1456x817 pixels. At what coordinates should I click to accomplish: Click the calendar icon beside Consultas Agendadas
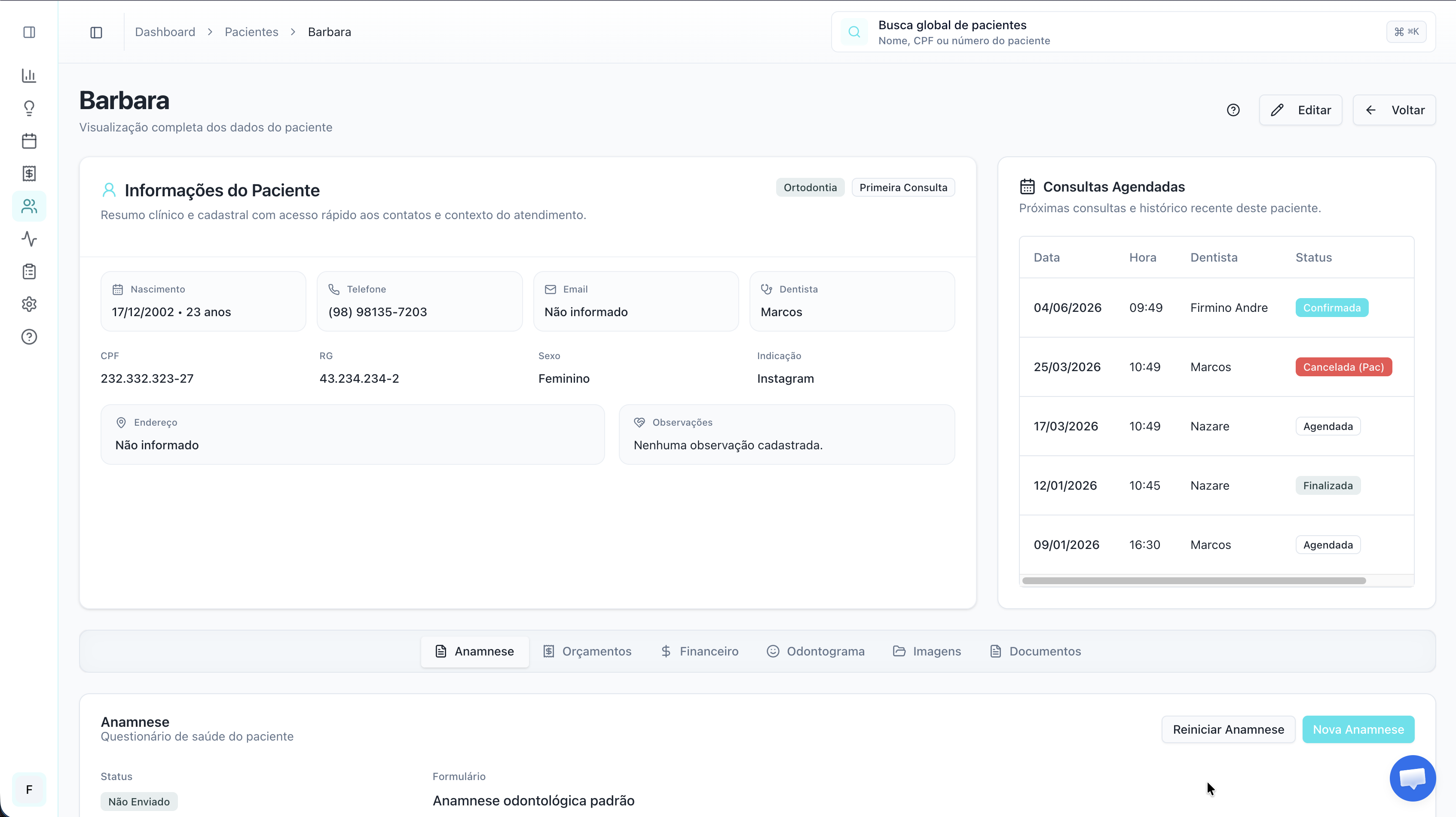tap(1027, 186)
